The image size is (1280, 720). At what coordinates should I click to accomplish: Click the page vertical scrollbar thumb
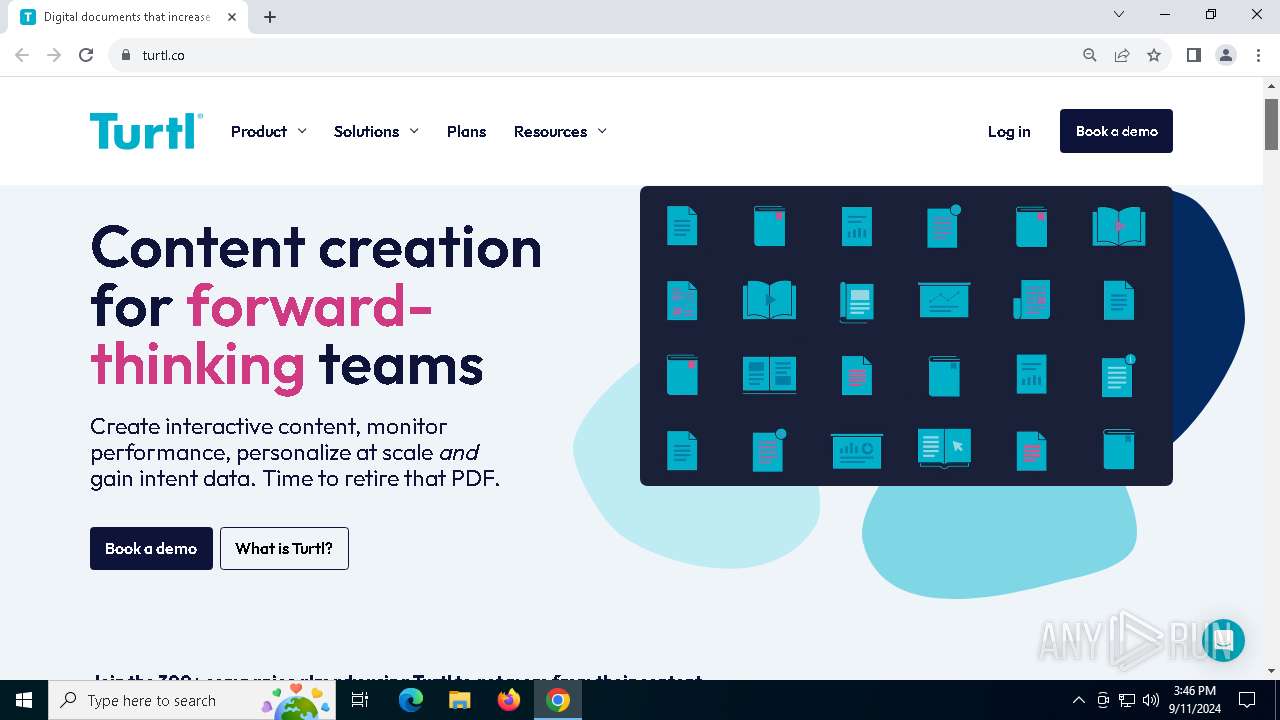coord(1271,124)
